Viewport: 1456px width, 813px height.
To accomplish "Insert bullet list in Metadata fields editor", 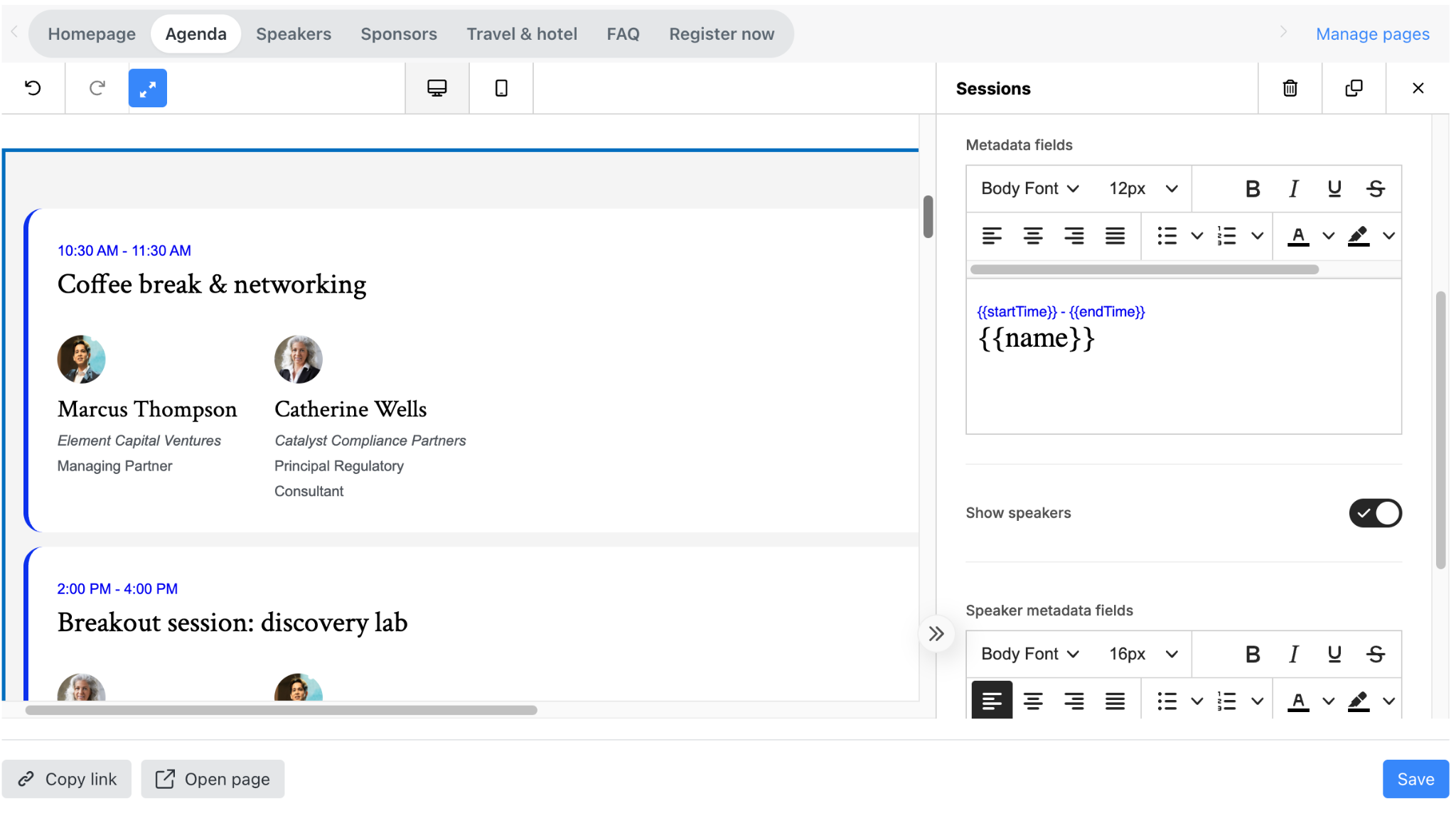I will (x=1167, y=236).
